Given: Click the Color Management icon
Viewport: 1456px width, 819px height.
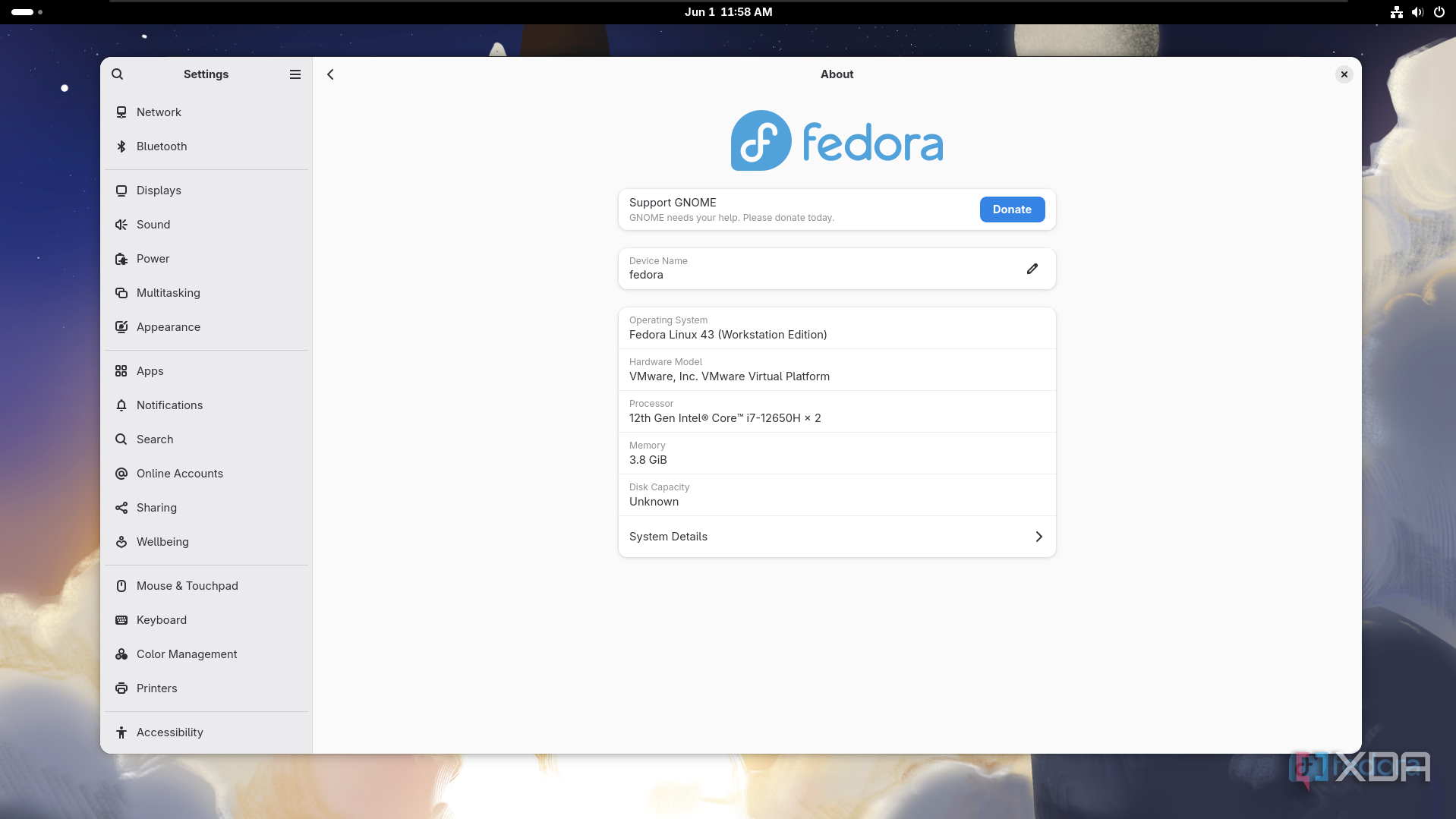Looking at the screenshot, I should pos(121,654).
